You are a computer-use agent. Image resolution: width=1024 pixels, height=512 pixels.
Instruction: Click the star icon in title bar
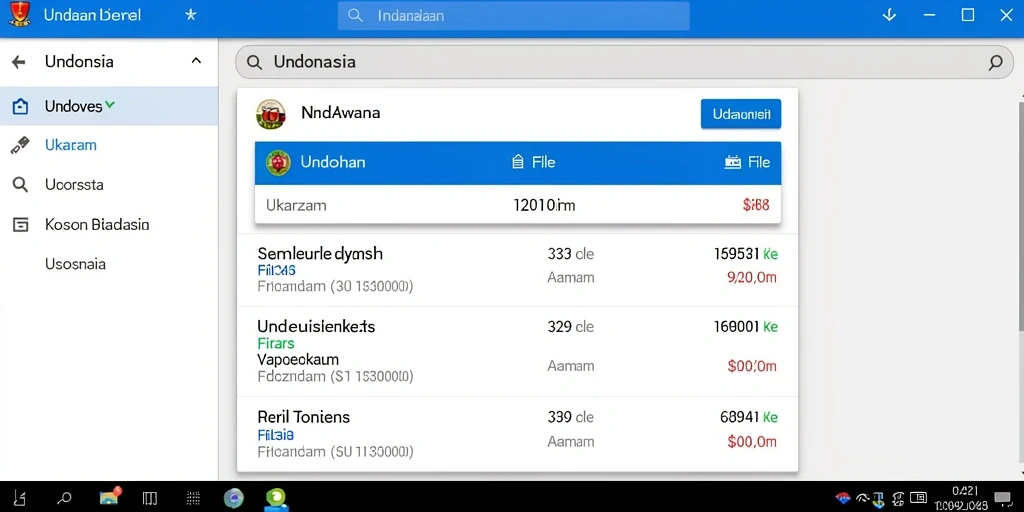point(191,15)
